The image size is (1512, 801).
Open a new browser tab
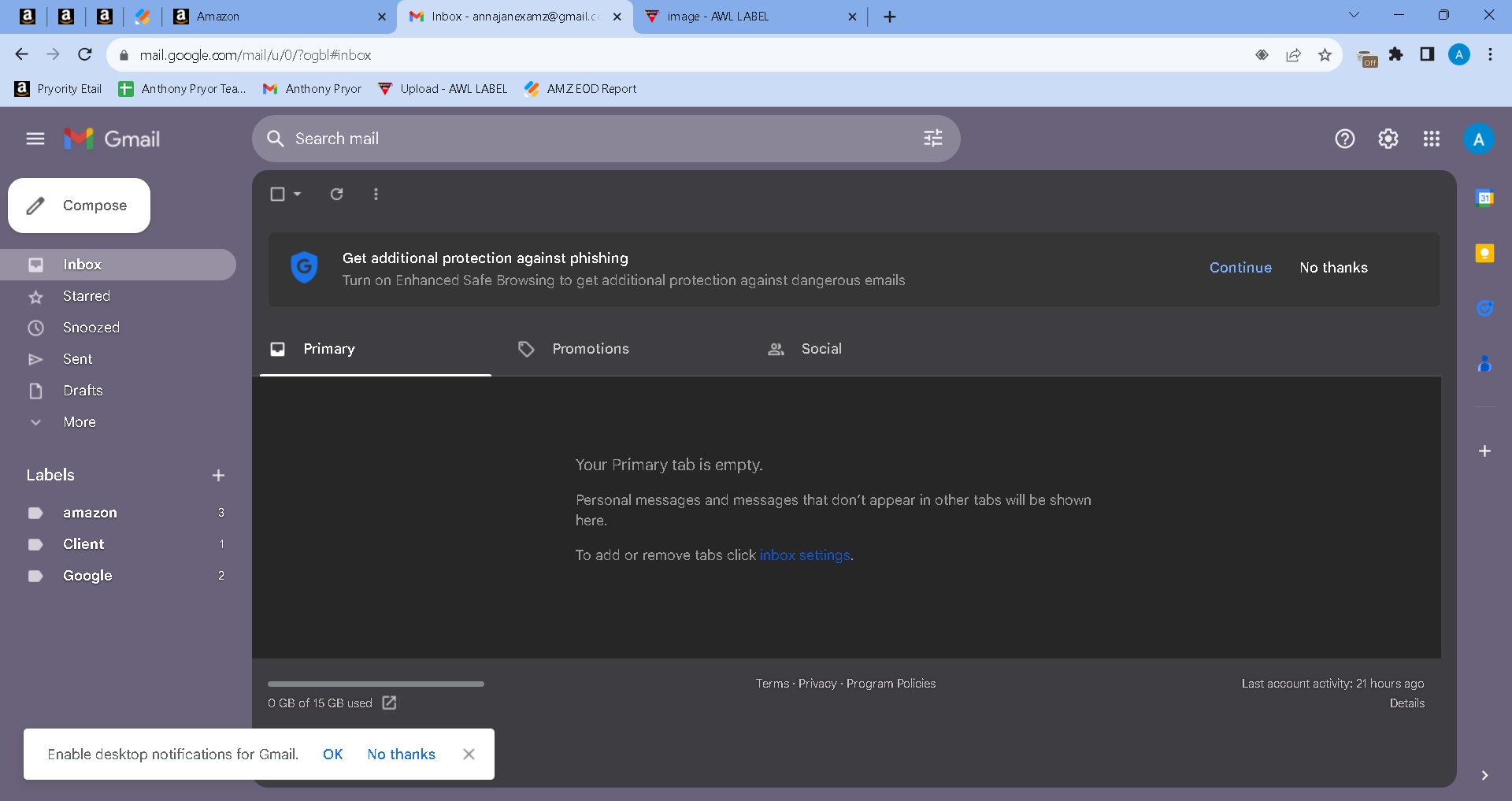pyautogui.click(x=889, y=16)
